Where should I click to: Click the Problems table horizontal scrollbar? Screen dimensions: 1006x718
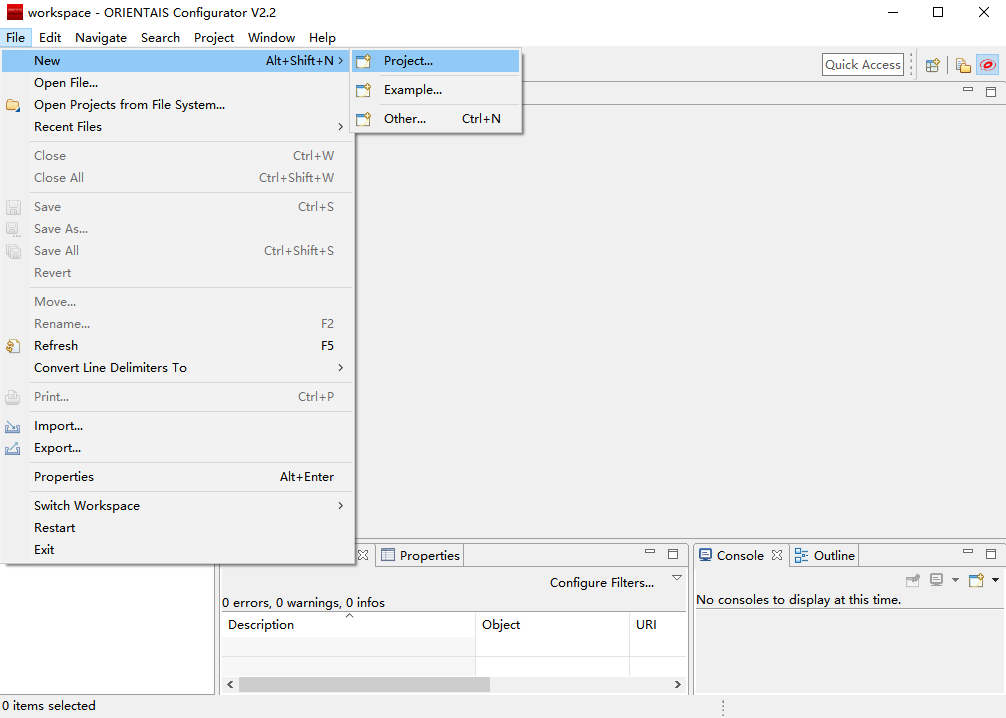(x=364, y=685)
